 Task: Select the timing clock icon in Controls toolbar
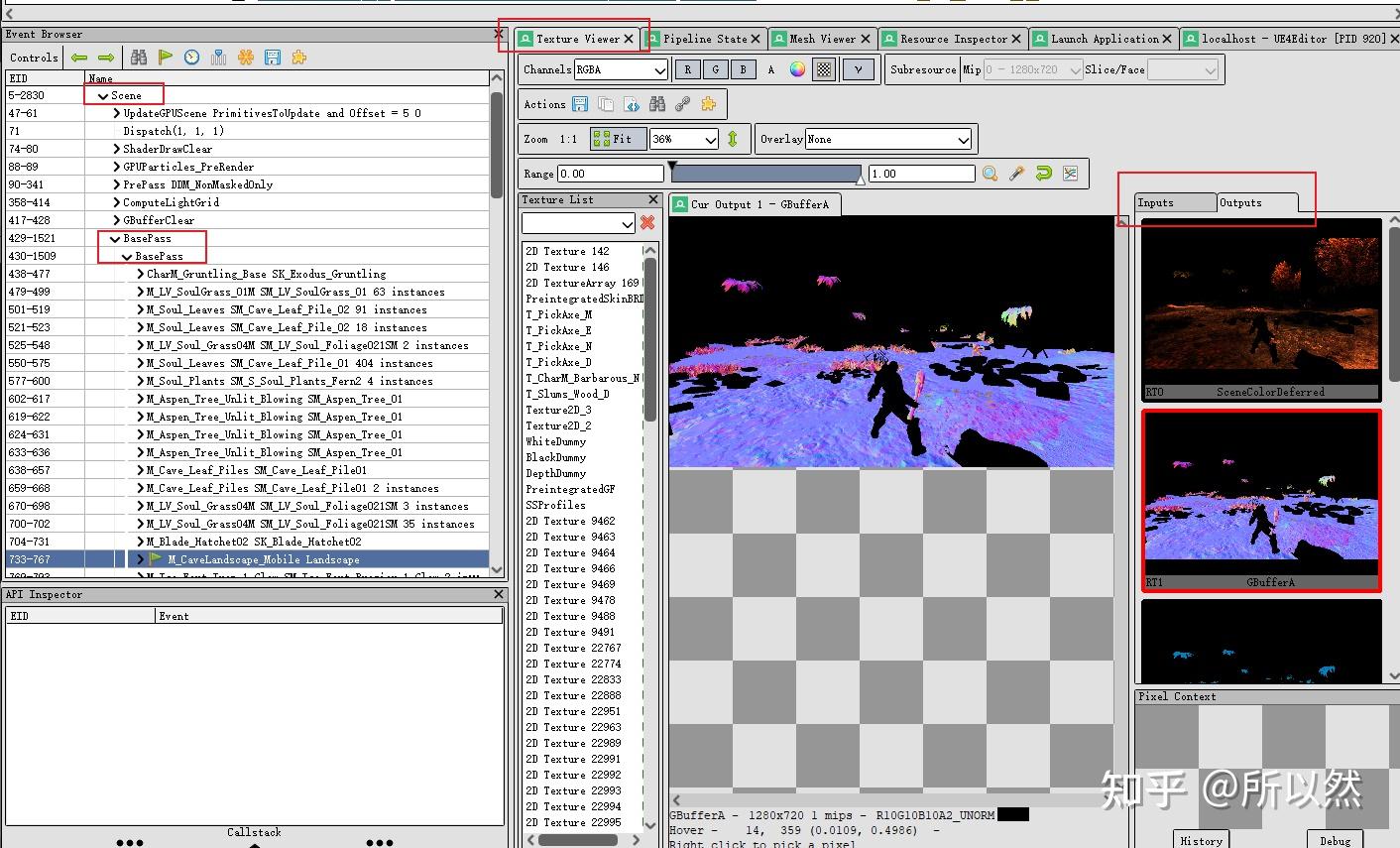click(x=190, y=57)
